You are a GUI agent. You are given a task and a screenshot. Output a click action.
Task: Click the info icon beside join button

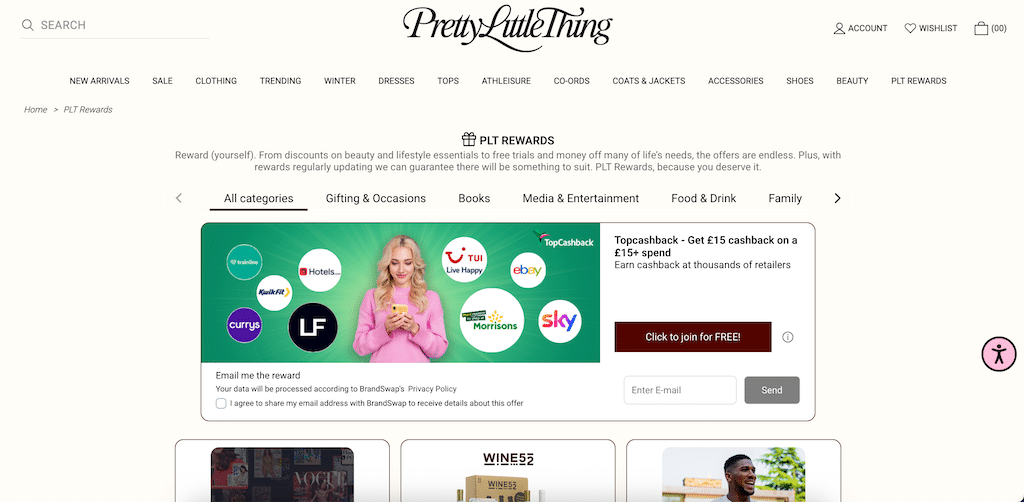point(788,337)
